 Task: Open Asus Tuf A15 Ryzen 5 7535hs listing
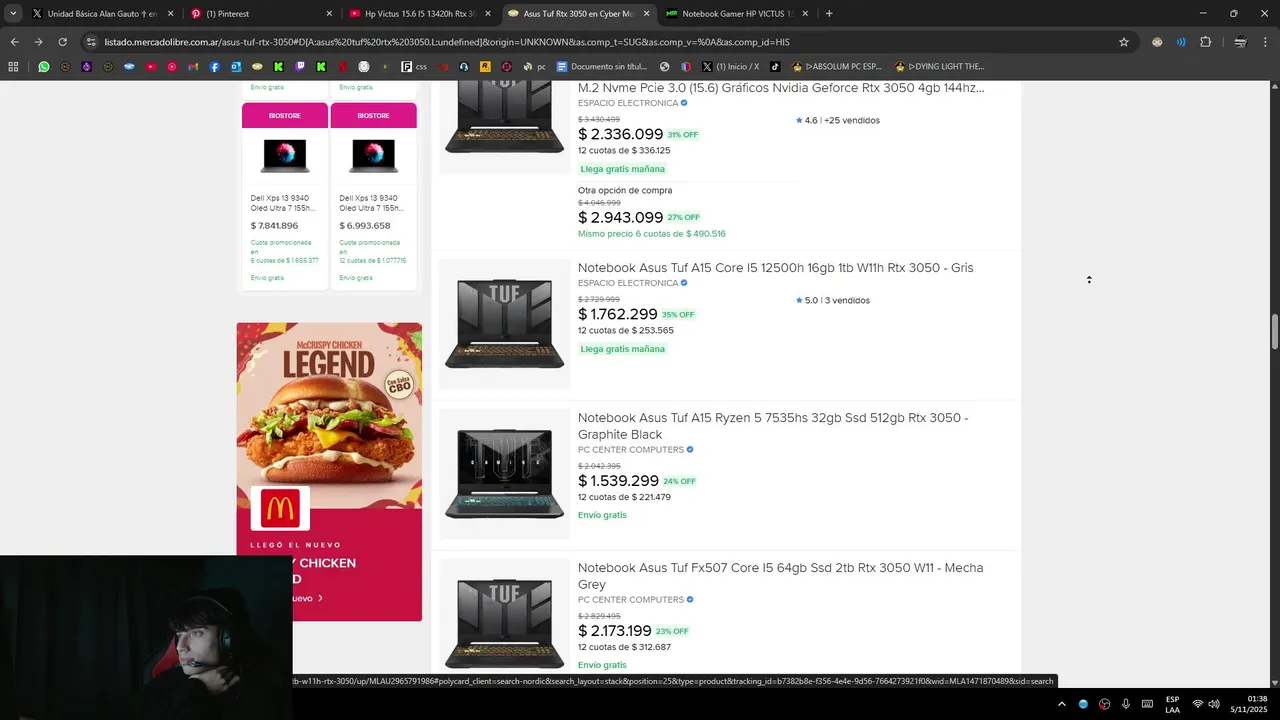point(773,426)
